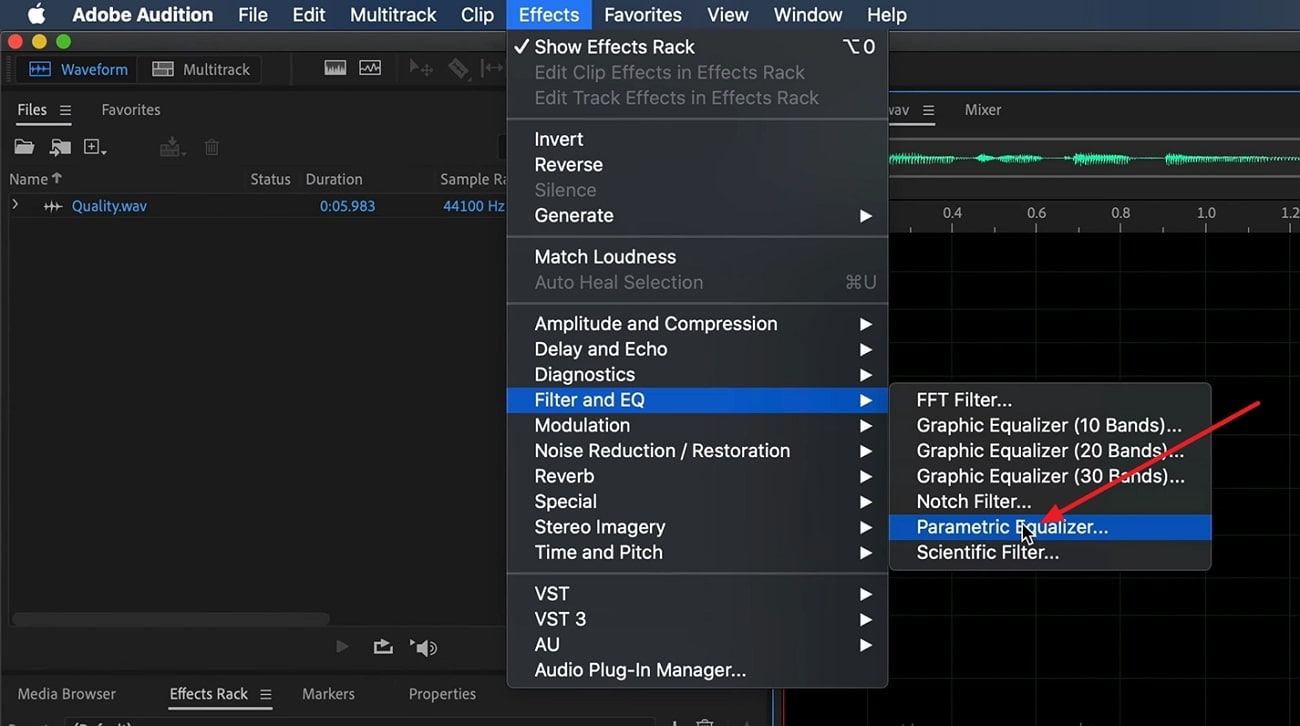Expand the Modulation submenu
Screen dimensions: 1300x726
pyautogui.click(x=697, y=425)
